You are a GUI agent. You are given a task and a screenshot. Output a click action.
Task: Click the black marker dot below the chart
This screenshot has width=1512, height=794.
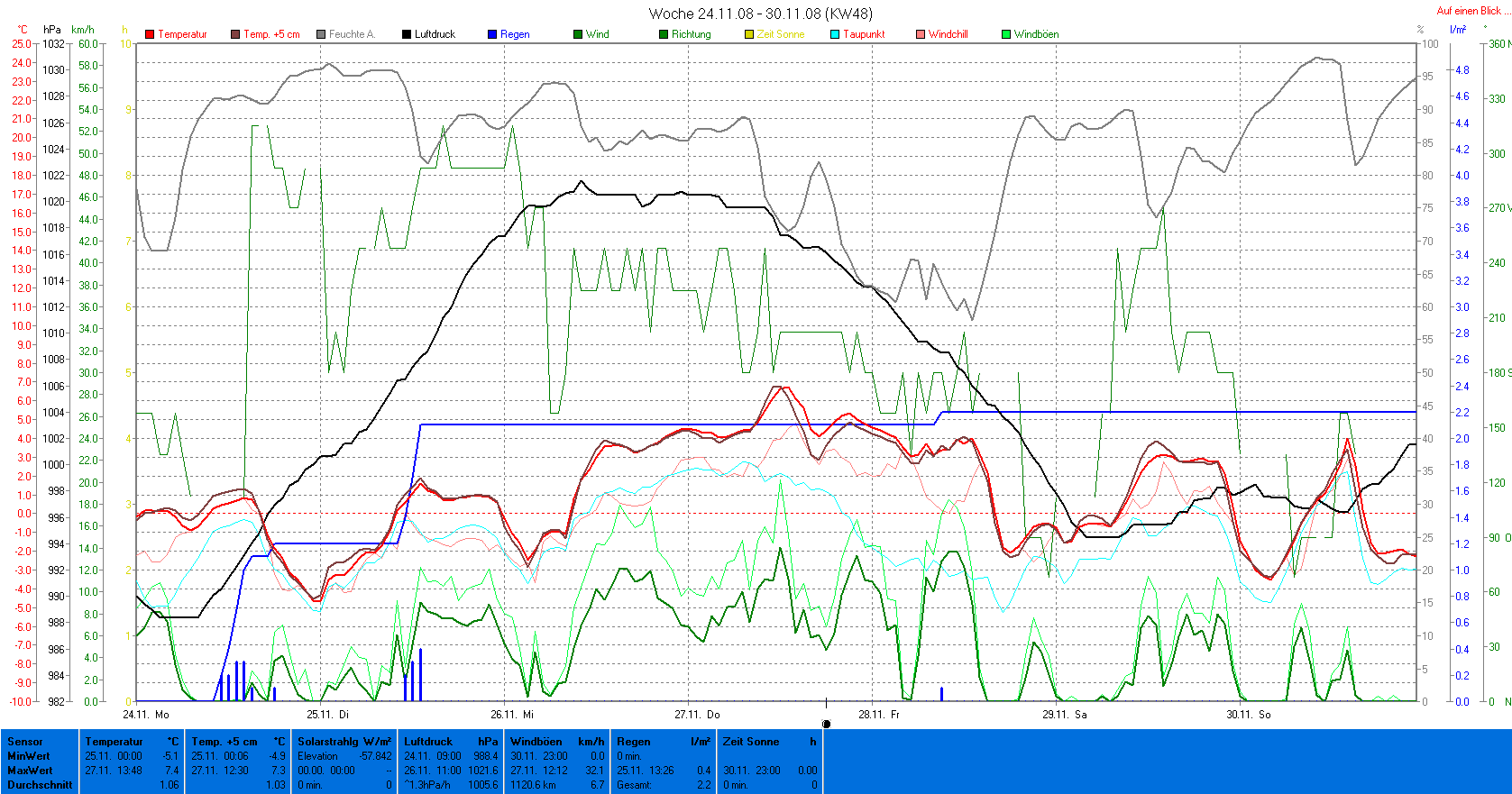click(x=826, y=724)
